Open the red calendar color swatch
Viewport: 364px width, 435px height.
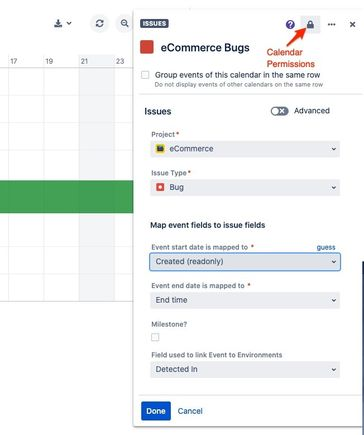coord(147,47)
